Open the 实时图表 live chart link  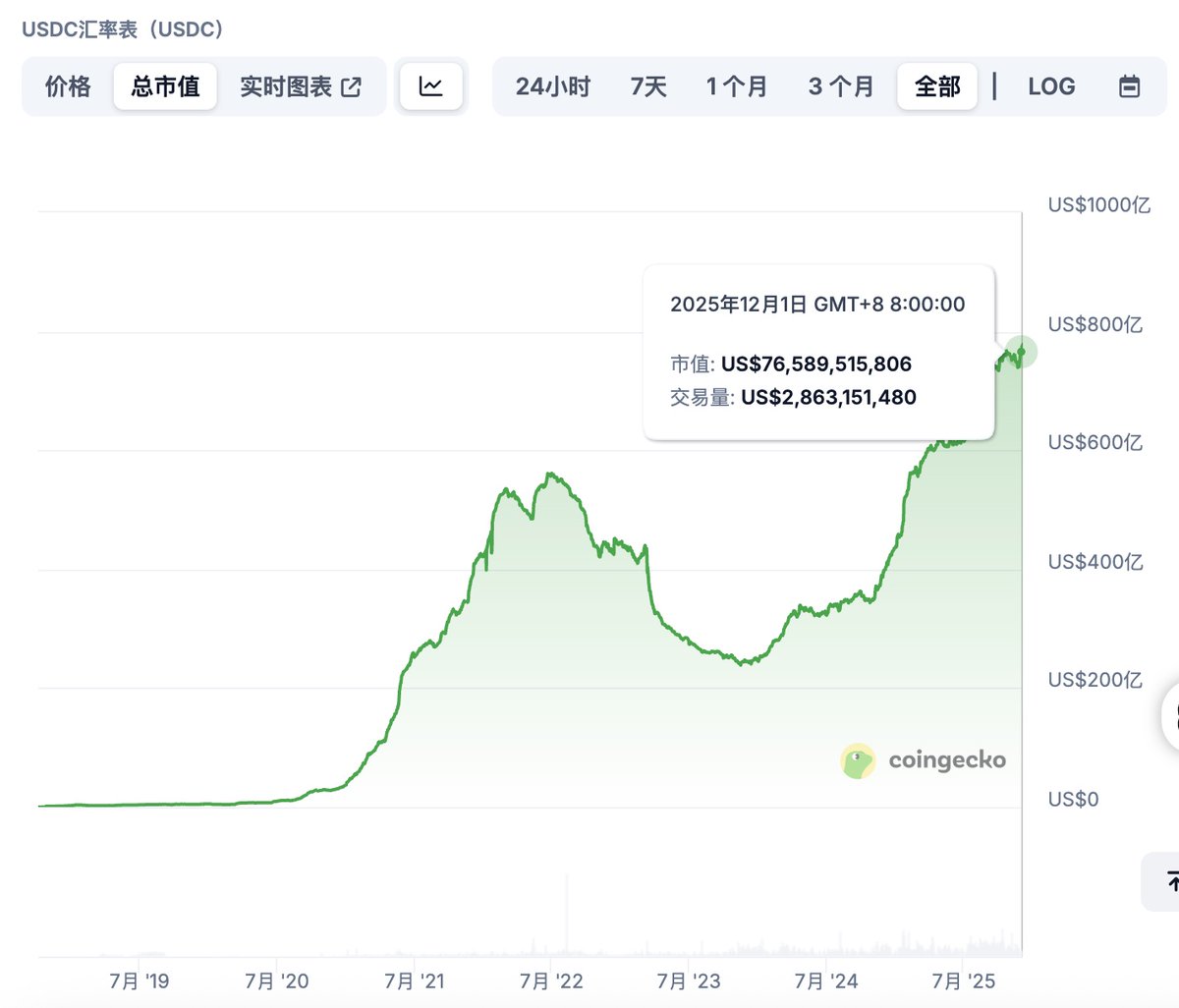[x=300, y=86]
